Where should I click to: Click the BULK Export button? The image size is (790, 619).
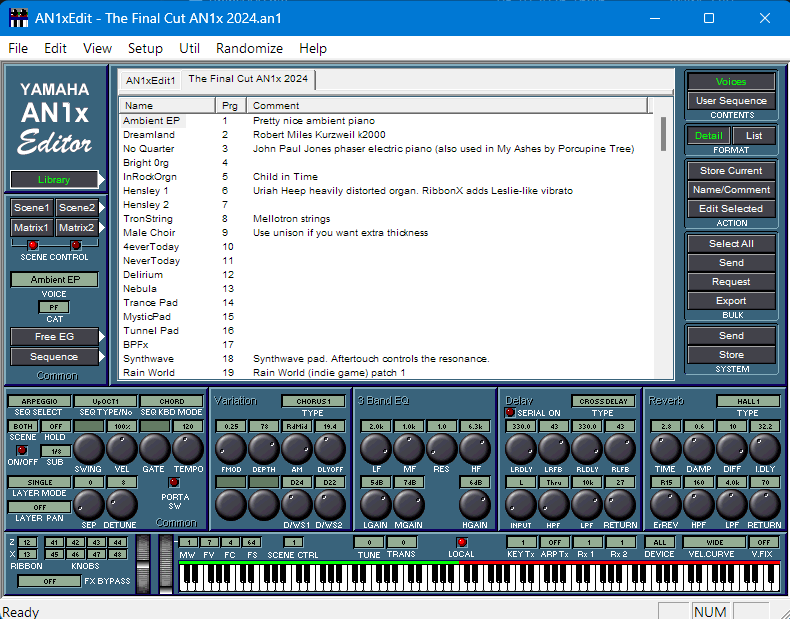click(731, 301)
